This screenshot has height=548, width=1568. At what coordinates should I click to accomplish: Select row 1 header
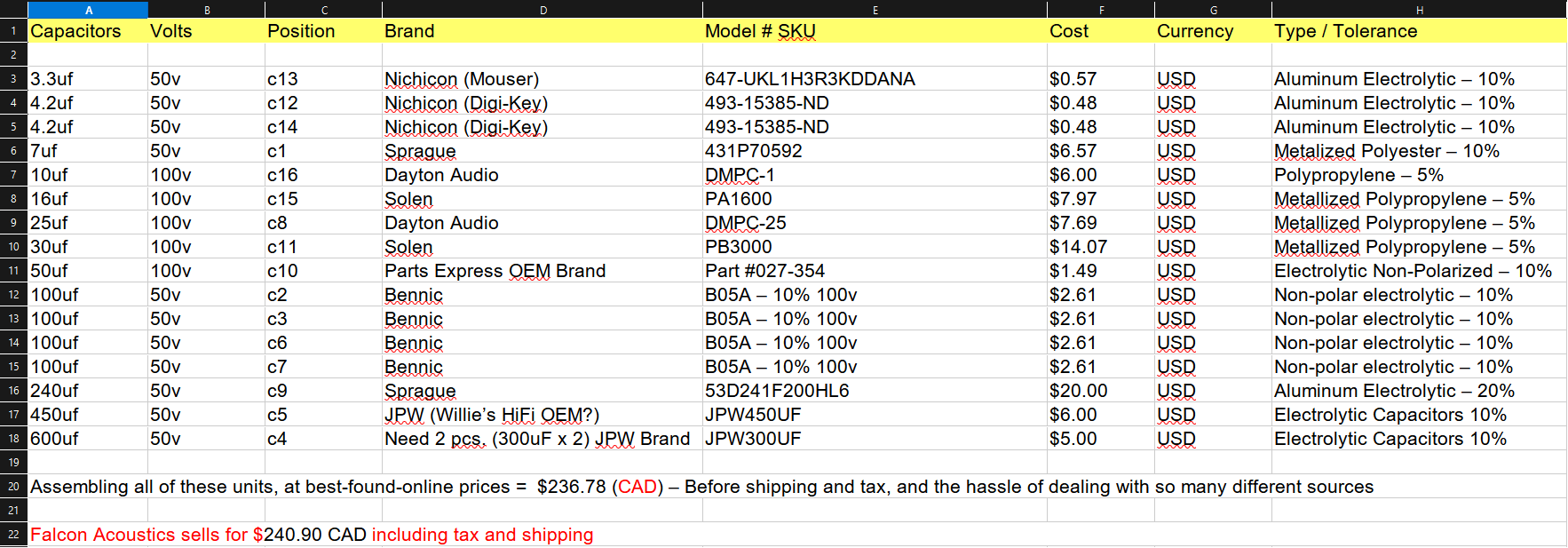coord(13,31)
